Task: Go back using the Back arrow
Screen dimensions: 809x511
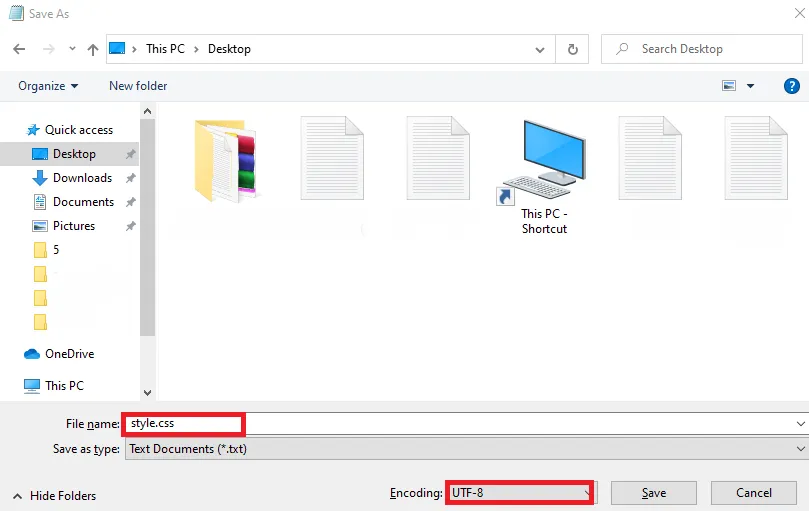Action: coord(19,49)
